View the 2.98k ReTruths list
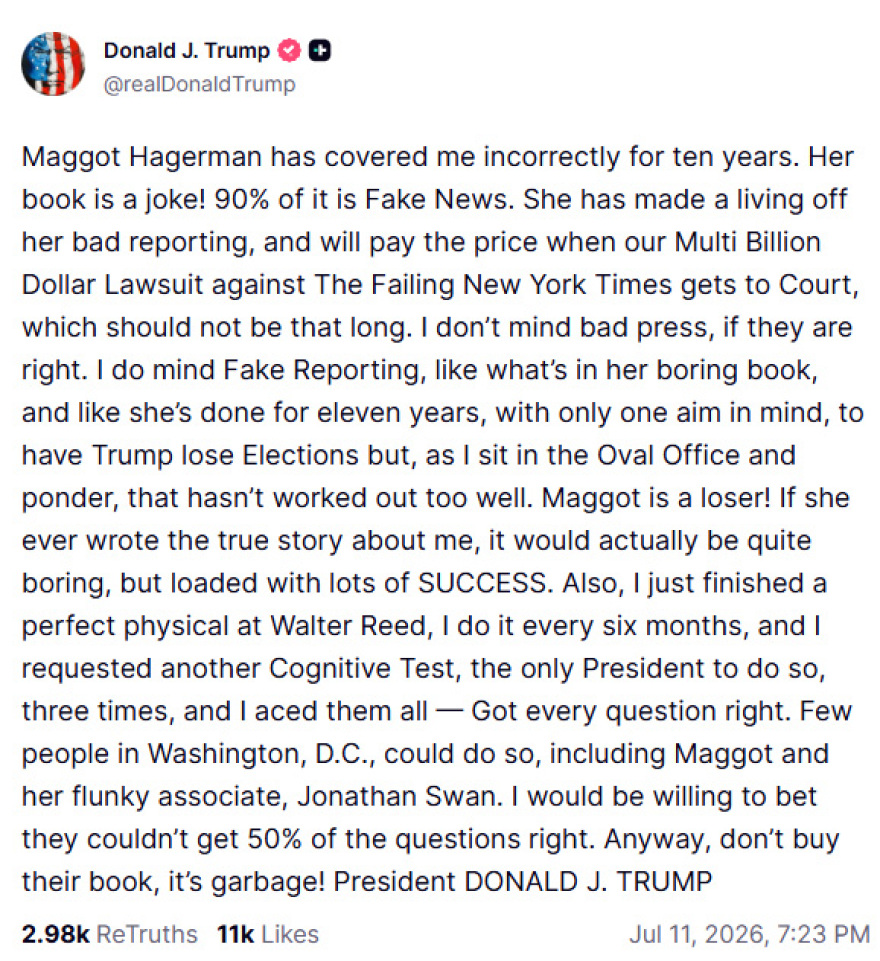880x961 pixels. (x=110, y=934)
